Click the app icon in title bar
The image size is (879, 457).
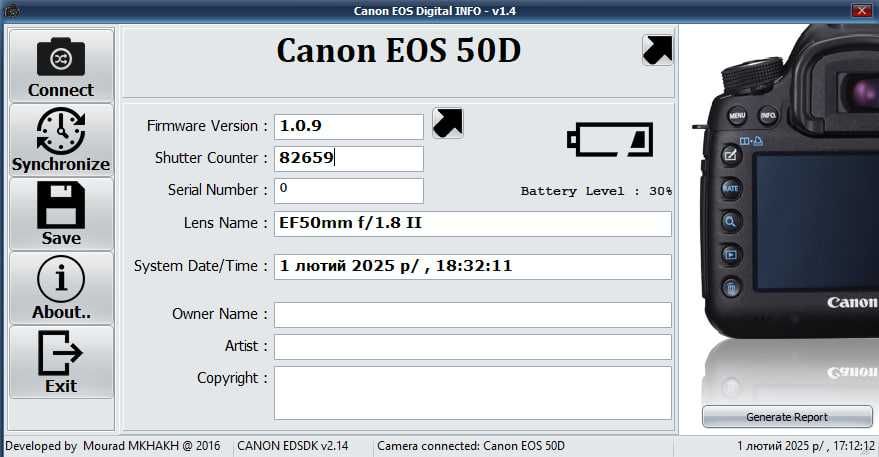click(x=12, y=11)
